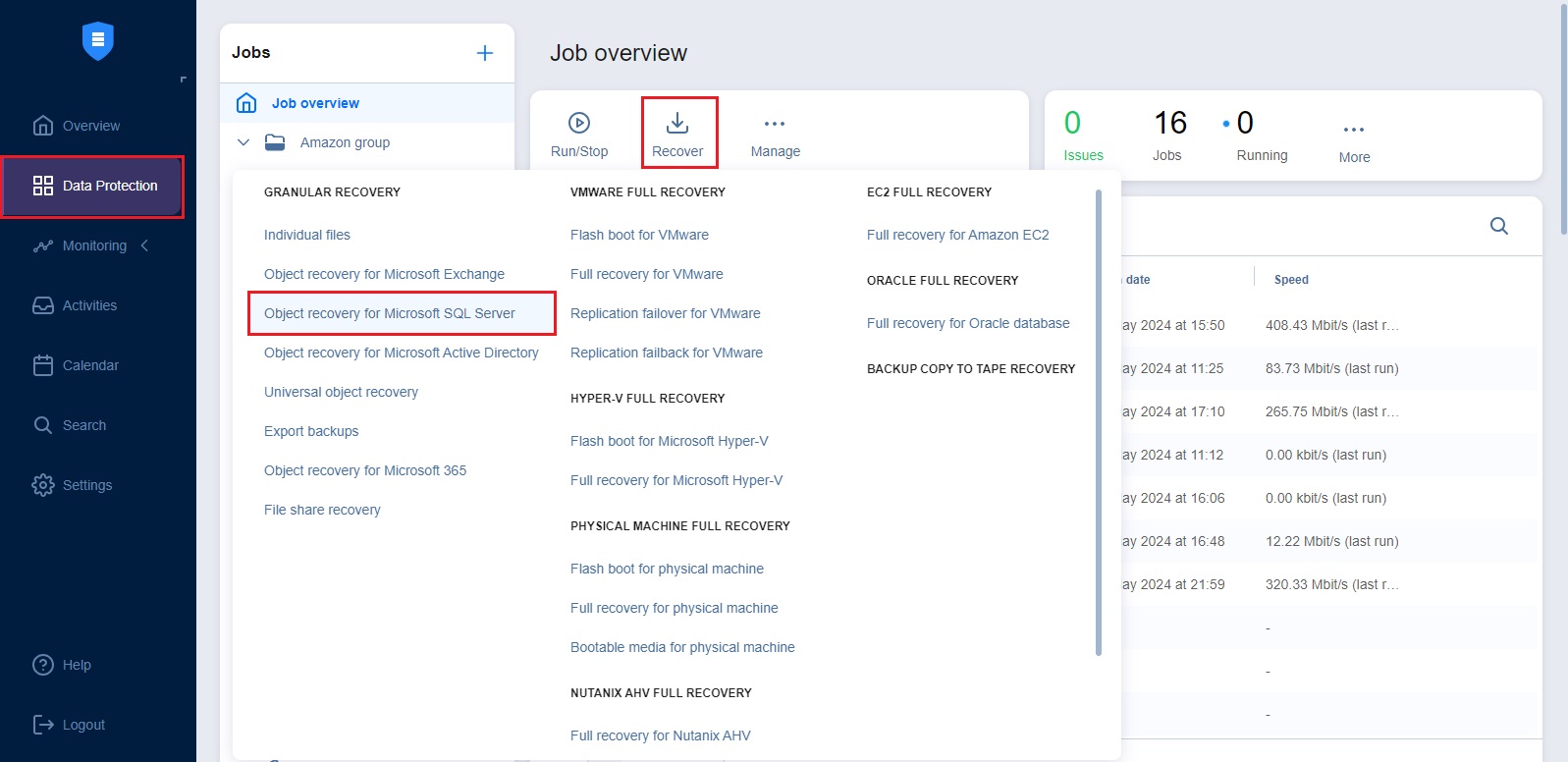Click the plus icon to add job
The image size is (1568, 762).
[x=485, y=53]
